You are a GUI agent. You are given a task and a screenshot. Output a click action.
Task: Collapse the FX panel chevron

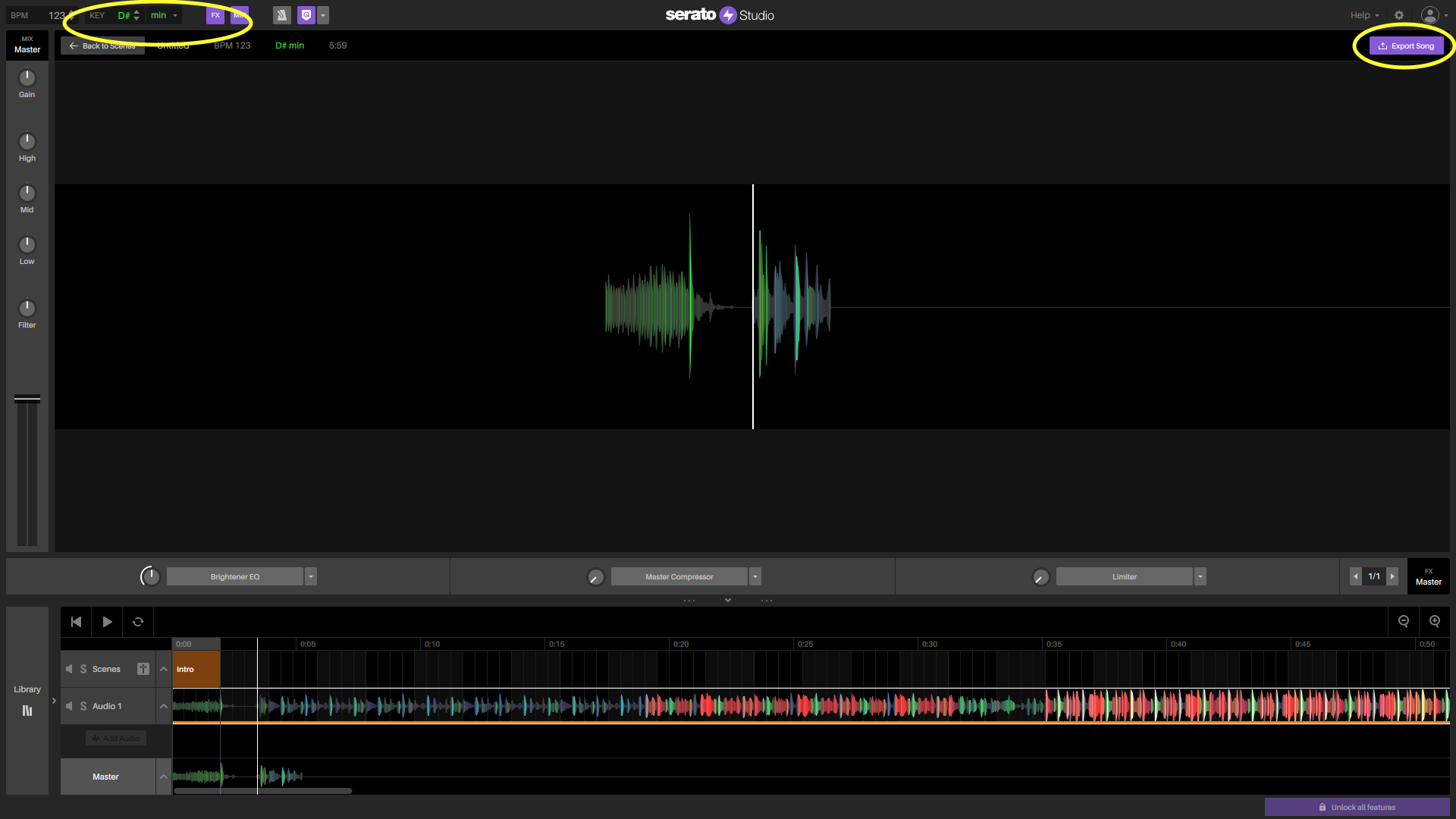(x=728, y=600)
